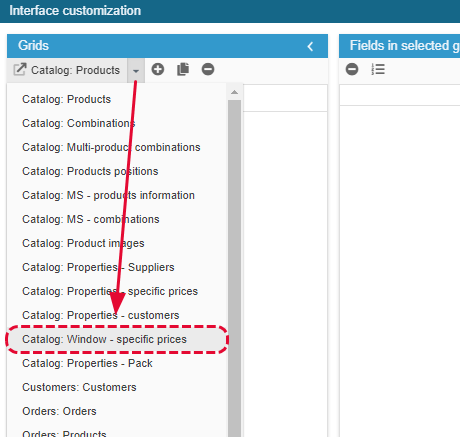This screenshot has width=460, height=437.
Task: Click the add grid plus icon
Action: 158,69
